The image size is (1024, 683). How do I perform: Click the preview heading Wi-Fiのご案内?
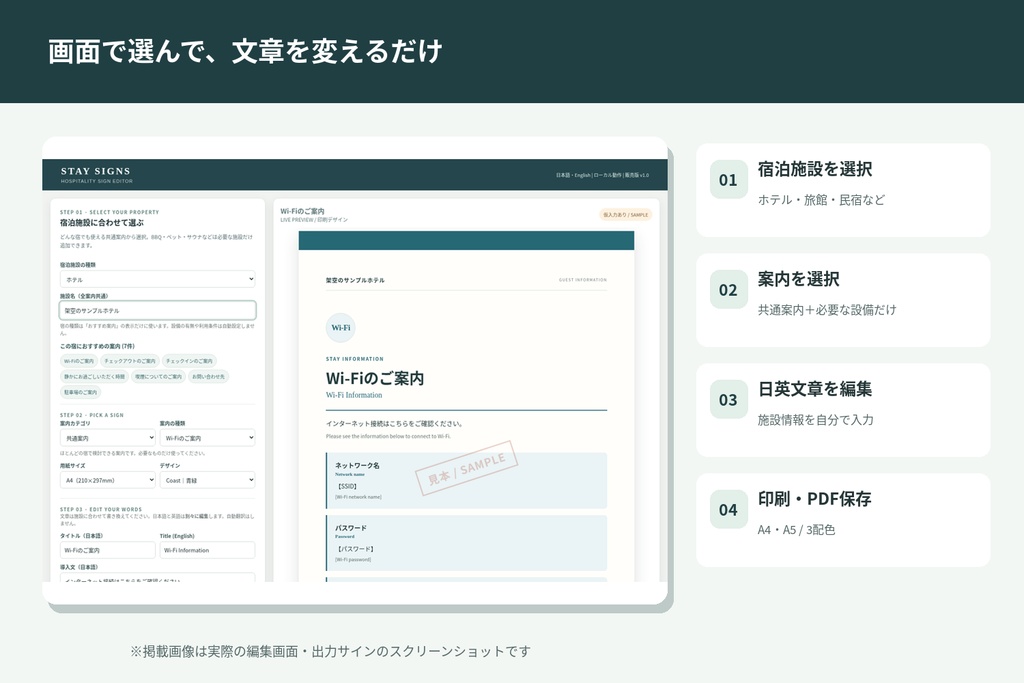tap(375, 378)
